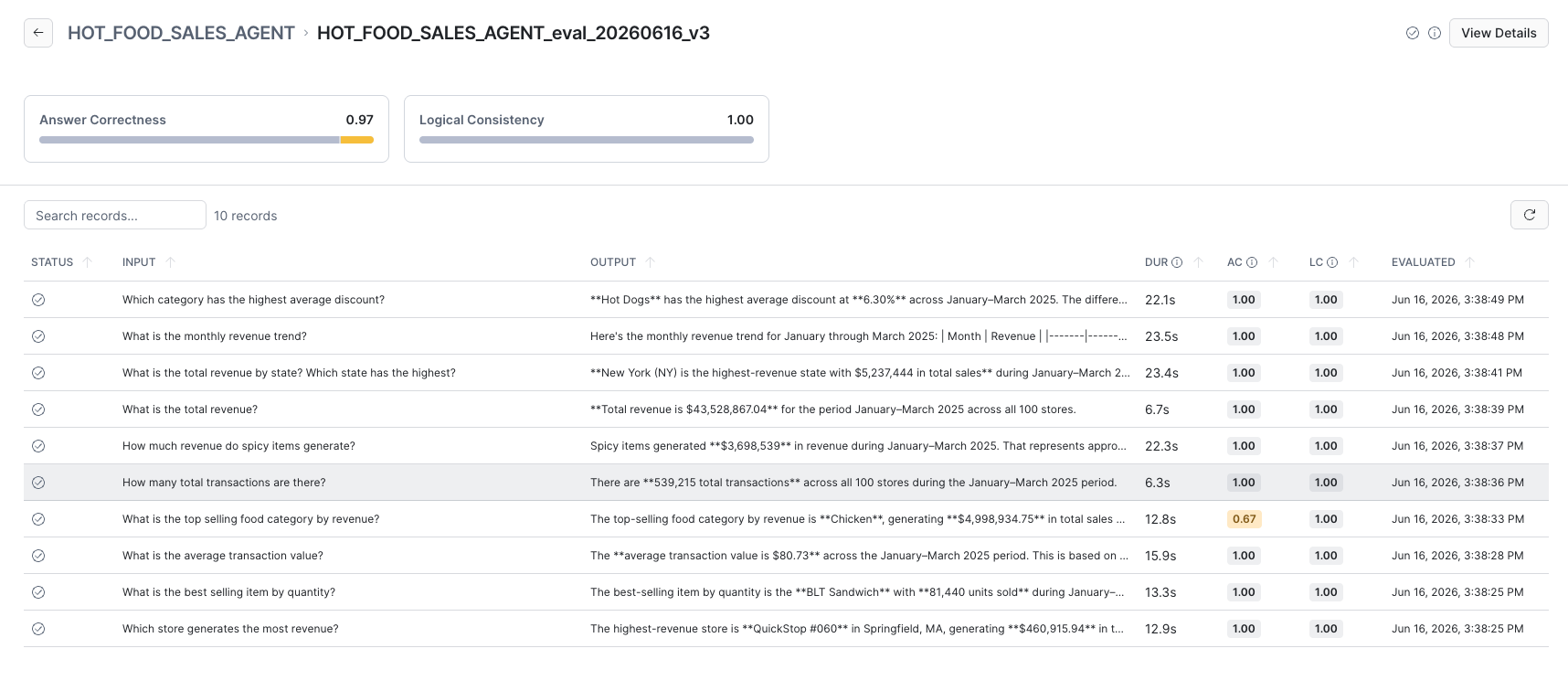Click the refresh records icon

(1530, 215)
